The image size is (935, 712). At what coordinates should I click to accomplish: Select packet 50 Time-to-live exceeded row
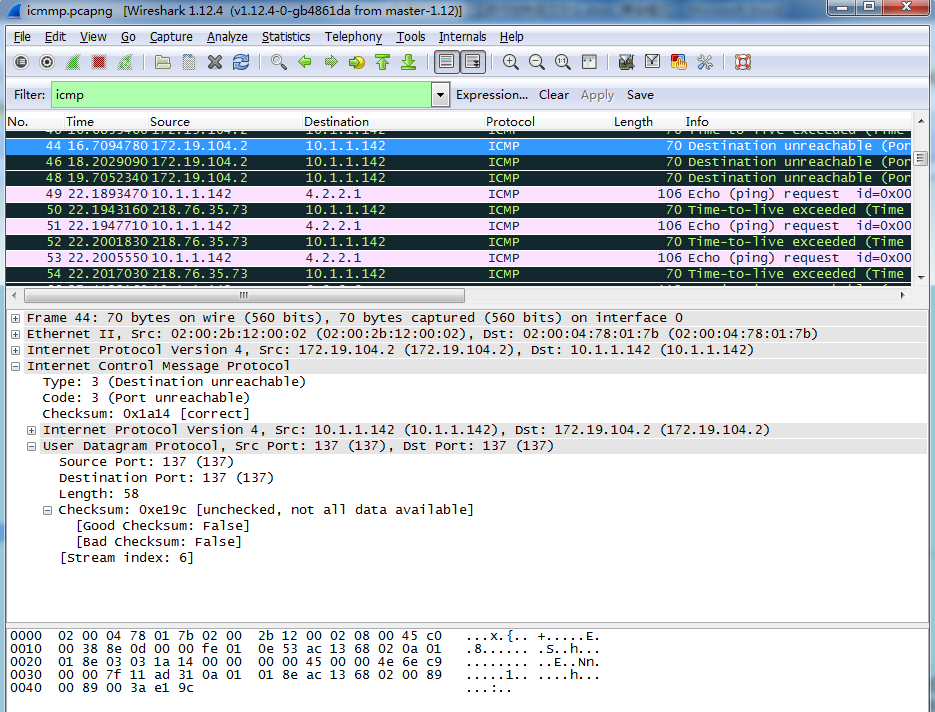459,210
